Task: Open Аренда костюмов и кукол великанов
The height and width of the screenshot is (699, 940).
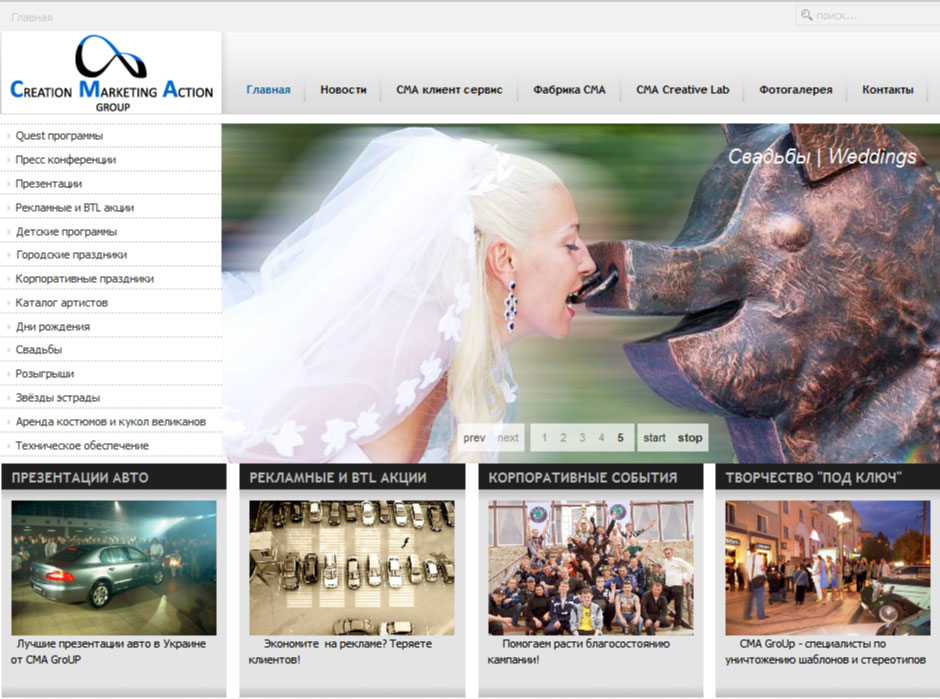Action: pyautogui.click(x=110, y=421)
